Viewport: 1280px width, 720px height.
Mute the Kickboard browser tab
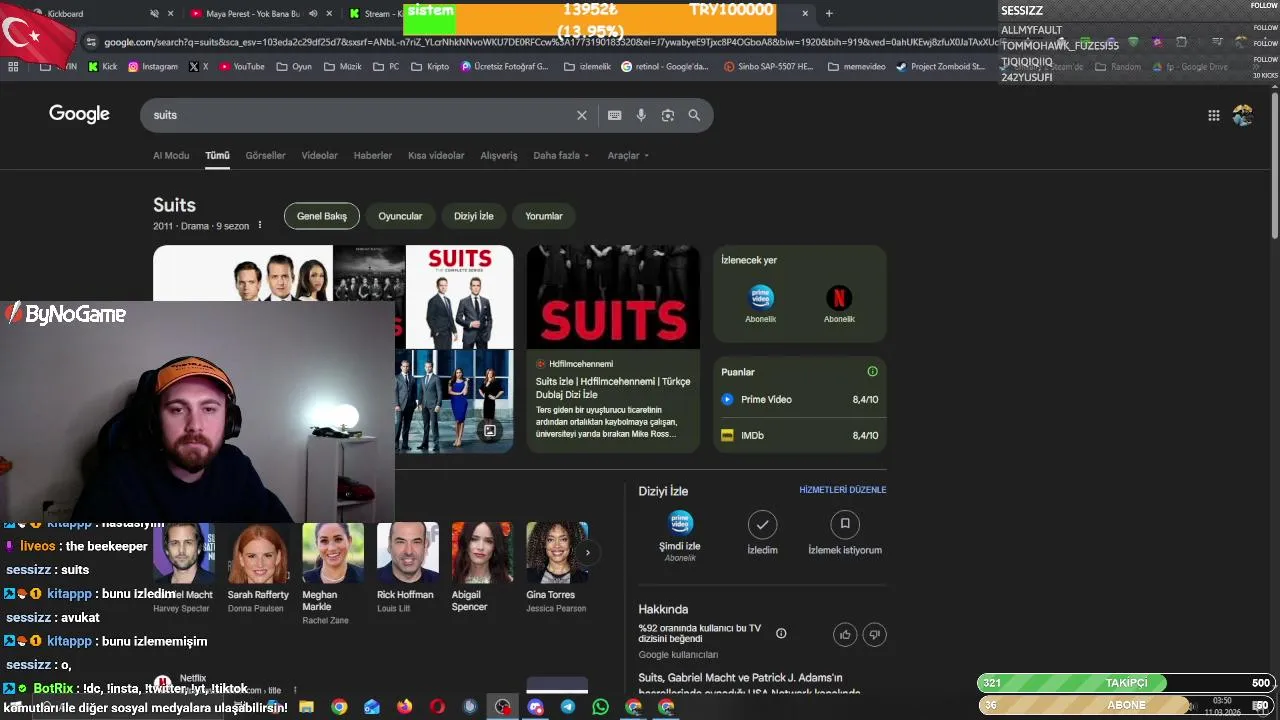pos(154,14)
